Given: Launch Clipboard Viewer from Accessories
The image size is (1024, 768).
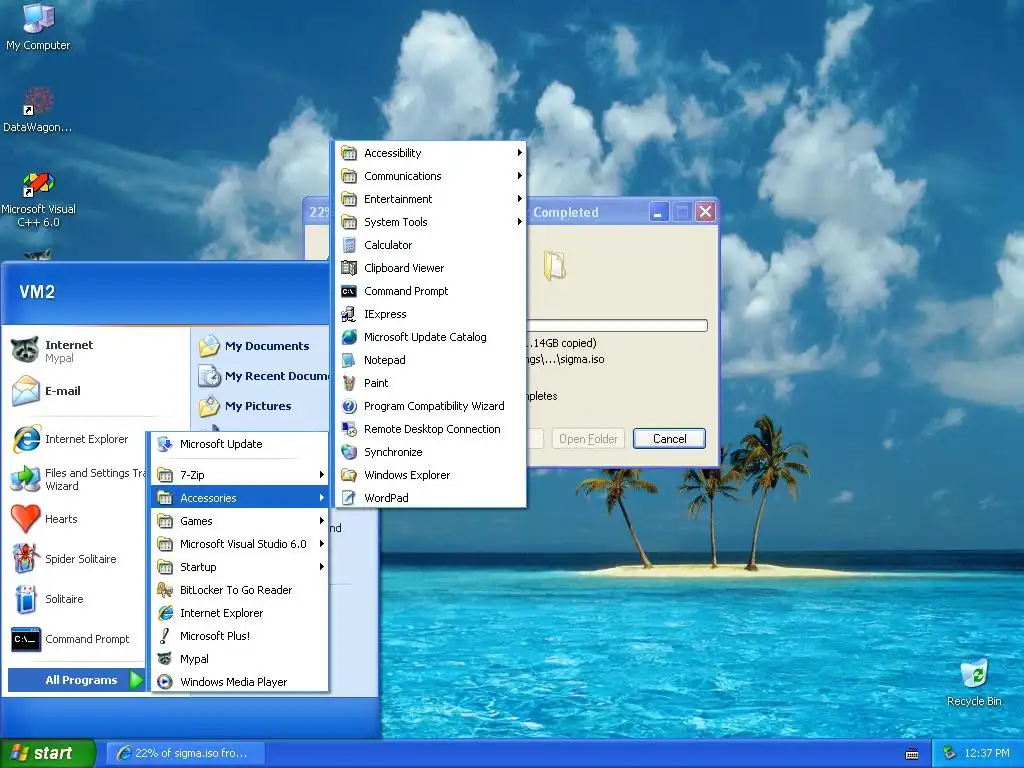Looking at the screenshot, I should click(431, 268).
